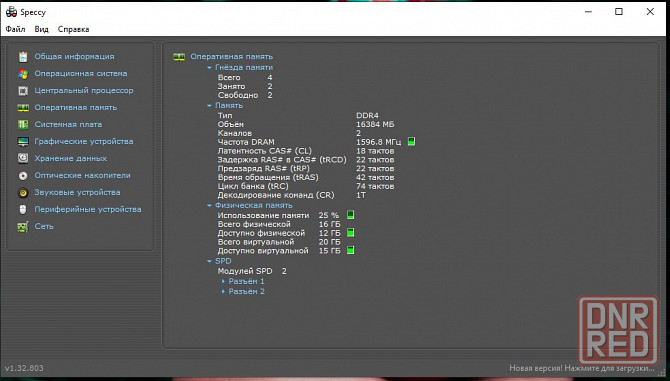The width and height of the screenshot is (670, 381).
Task: Open the Вид menu
Action: tap(41, 29)
